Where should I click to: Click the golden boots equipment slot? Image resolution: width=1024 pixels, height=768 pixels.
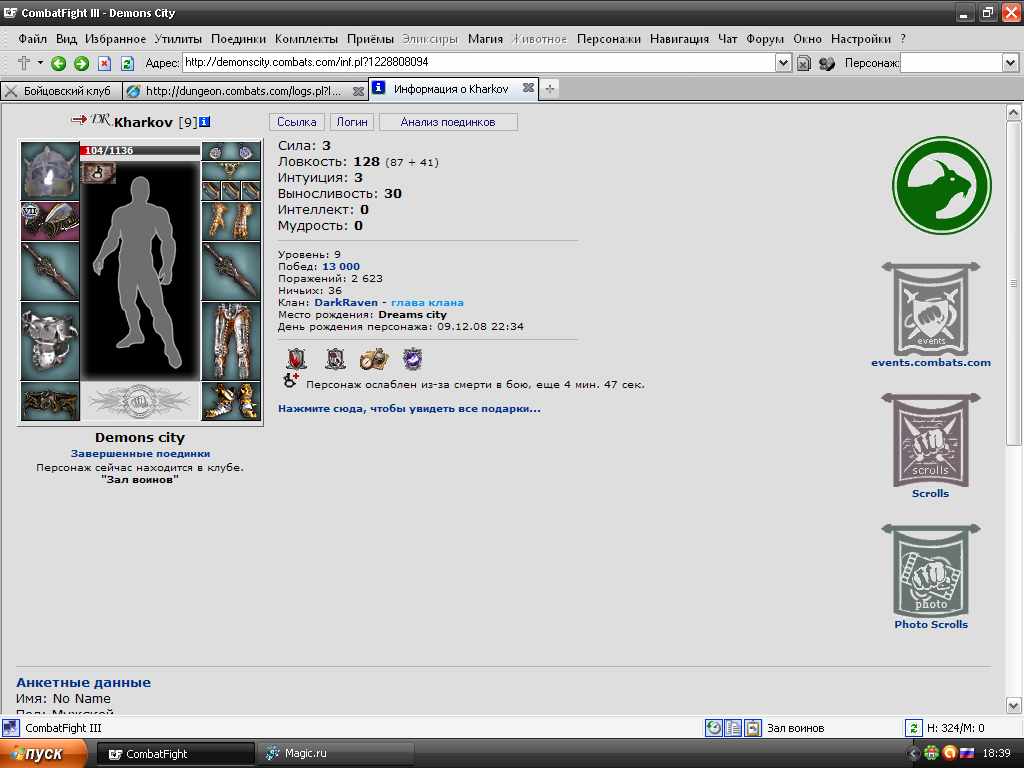tap(231, 401)
